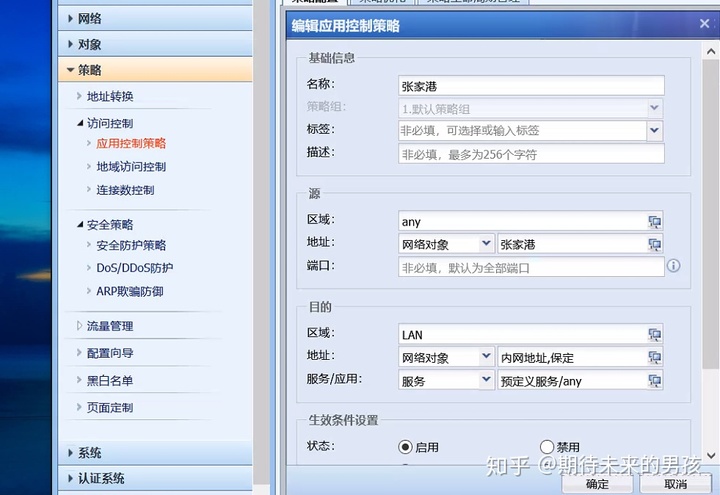
Task: Expand the 系统 menu section
Action: click(x=155, y=453)
